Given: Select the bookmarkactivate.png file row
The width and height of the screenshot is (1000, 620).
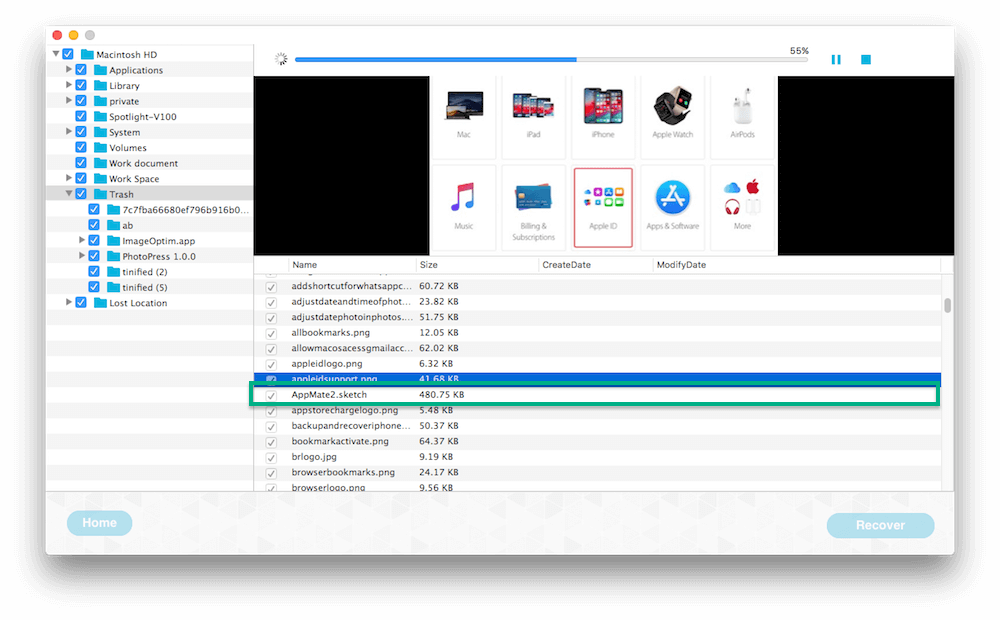Looking at the screenshot, I should (x=598, y=441).
